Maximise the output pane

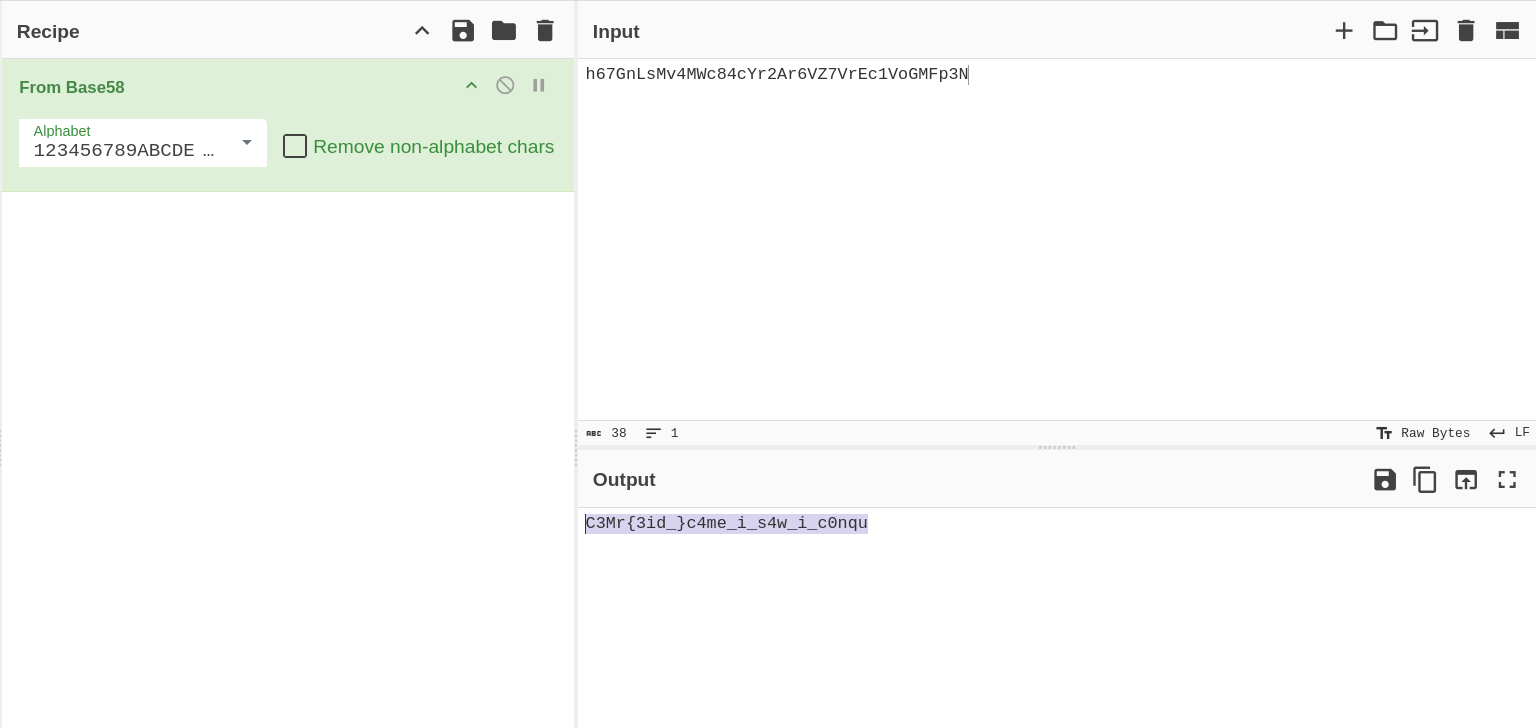1507,480
